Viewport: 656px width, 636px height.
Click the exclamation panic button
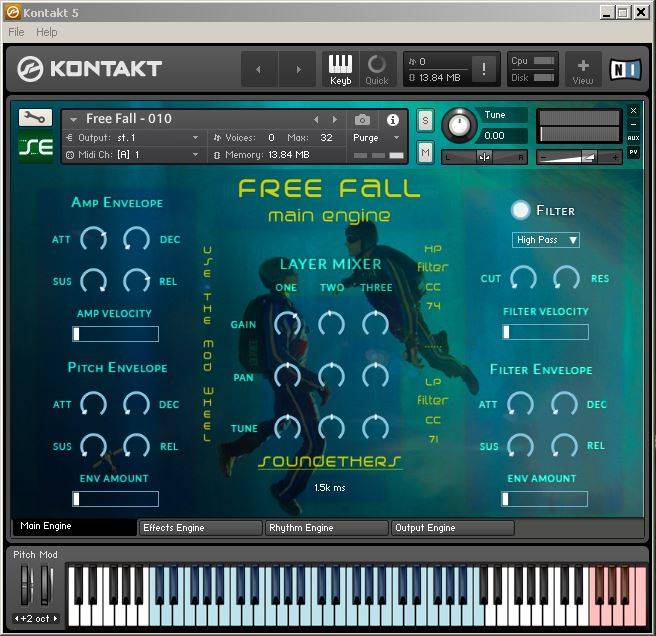(x=485, y=69)
